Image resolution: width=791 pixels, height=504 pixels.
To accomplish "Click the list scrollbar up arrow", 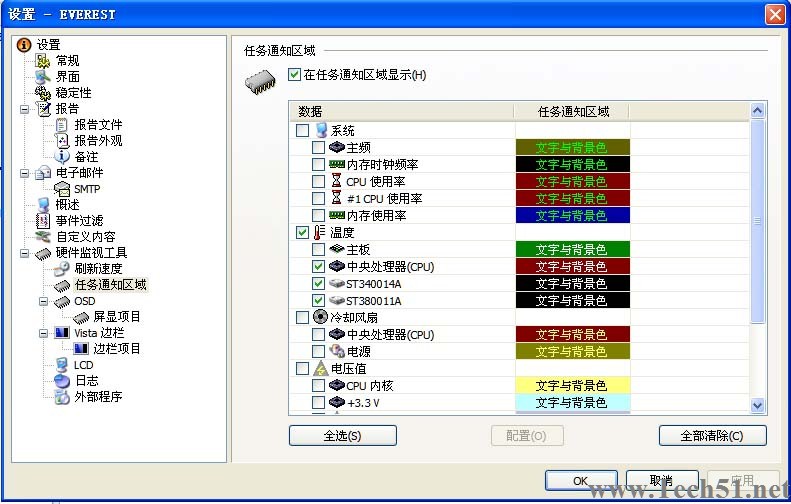I will [x=757, y=110].
